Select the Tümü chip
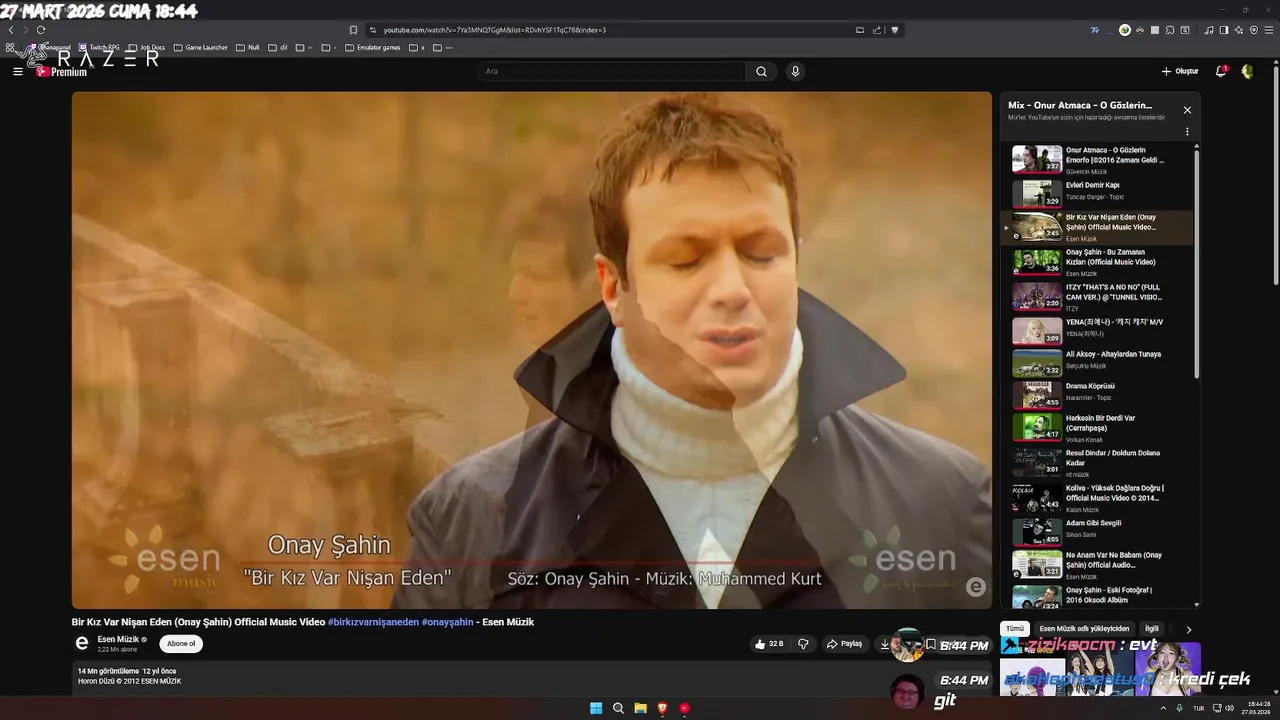This screenshot has height=720, width=1280. coord(1015,629)
